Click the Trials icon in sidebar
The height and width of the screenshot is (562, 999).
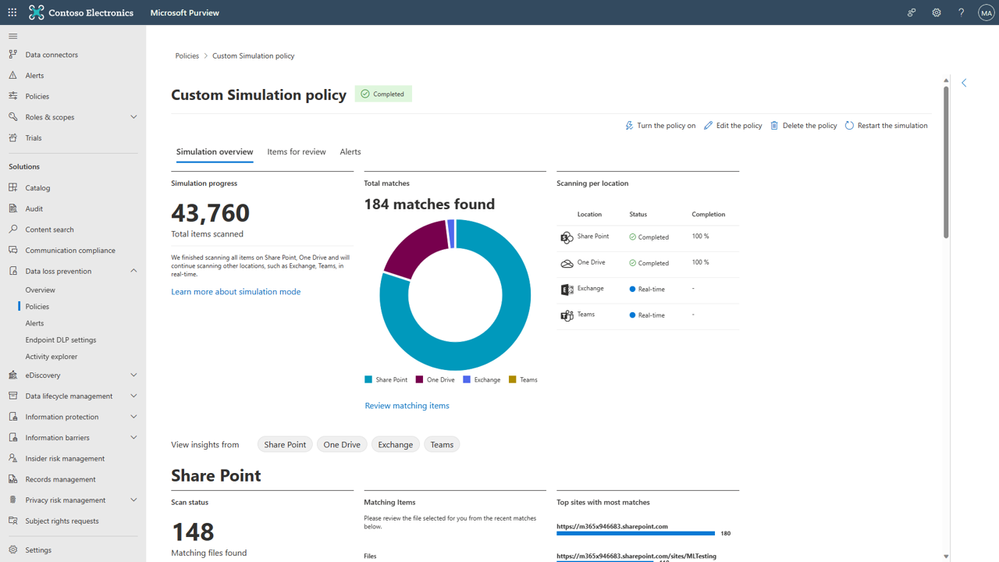[x=13, y=138]
